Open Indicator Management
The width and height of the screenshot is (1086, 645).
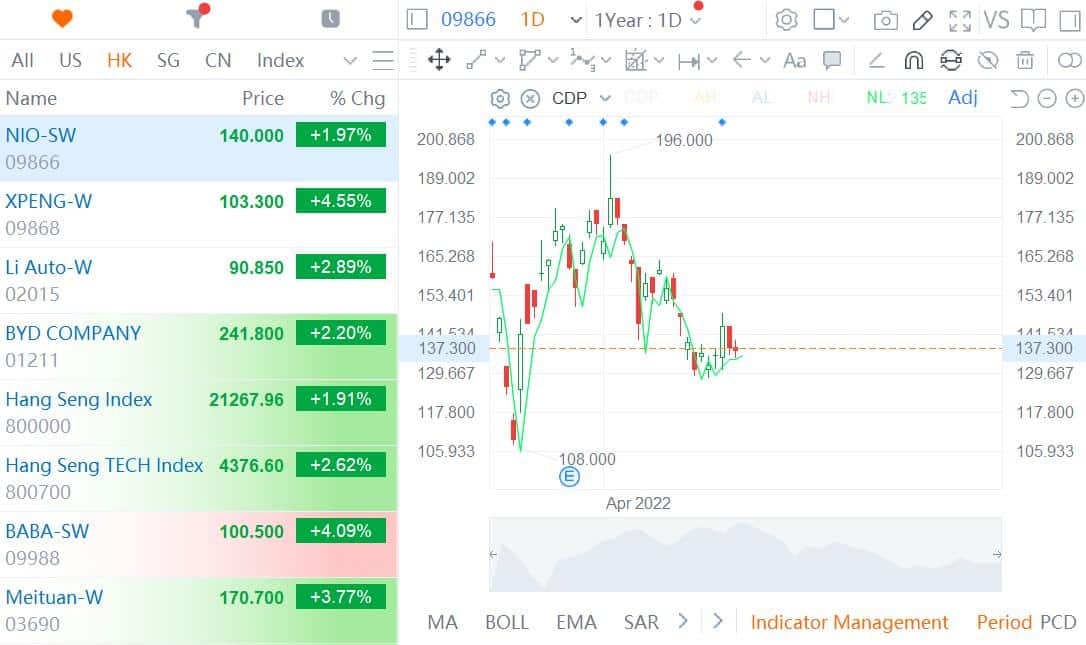pyautogui.click(x=849, y=622)
